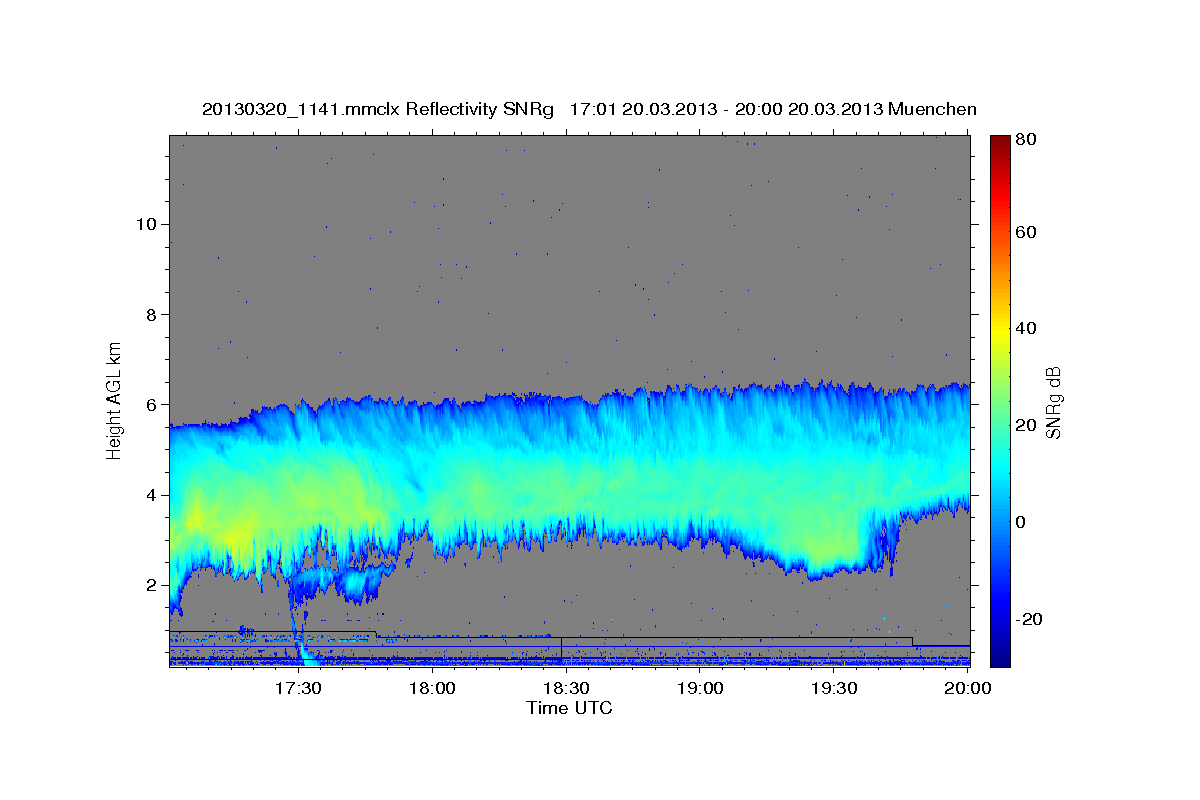The height and width of the screenshot is (800, 1200).
Task: Click colorbar tick value 60
Action: (1026, 232)
